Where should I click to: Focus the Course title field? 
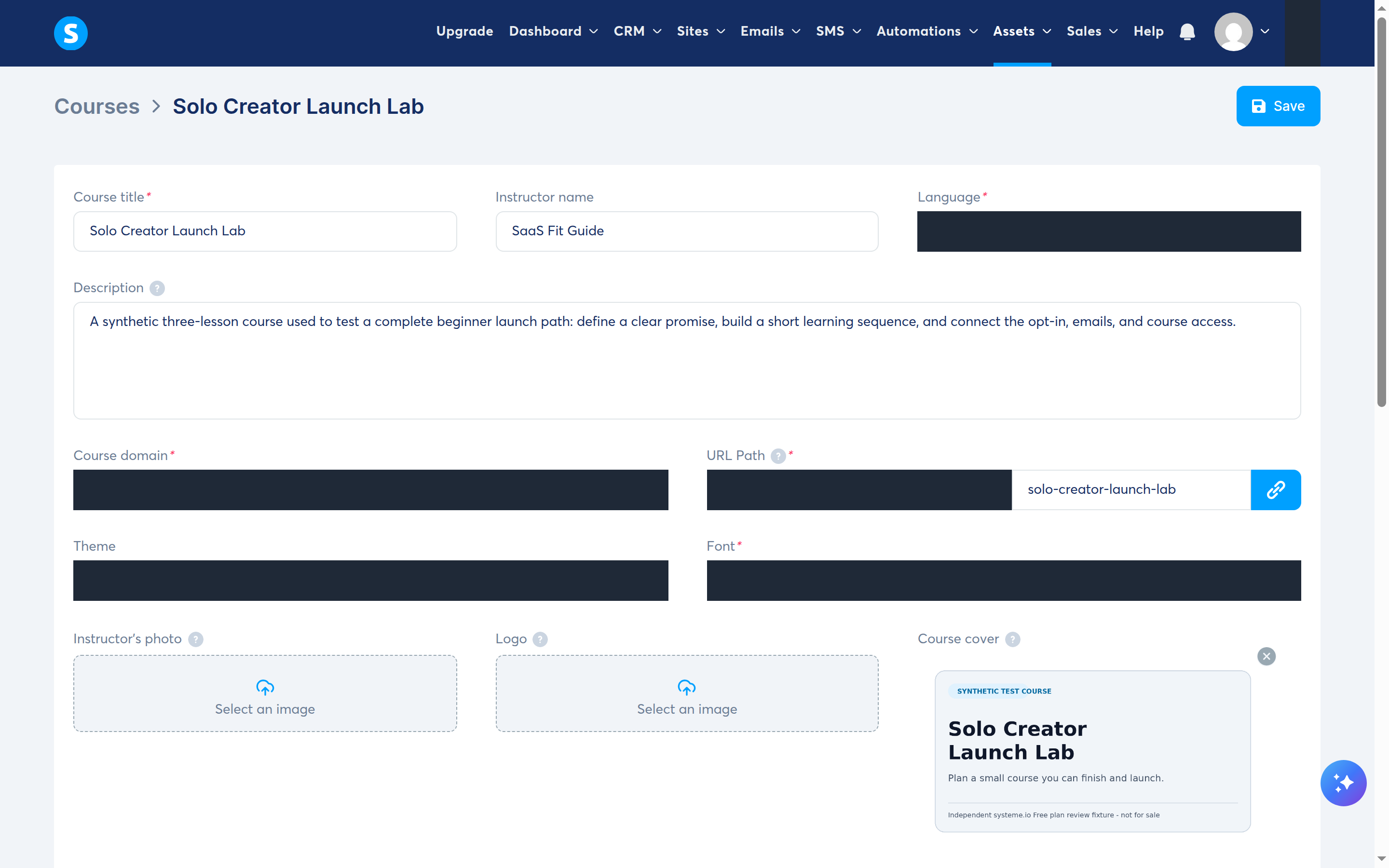coord(265,231)
